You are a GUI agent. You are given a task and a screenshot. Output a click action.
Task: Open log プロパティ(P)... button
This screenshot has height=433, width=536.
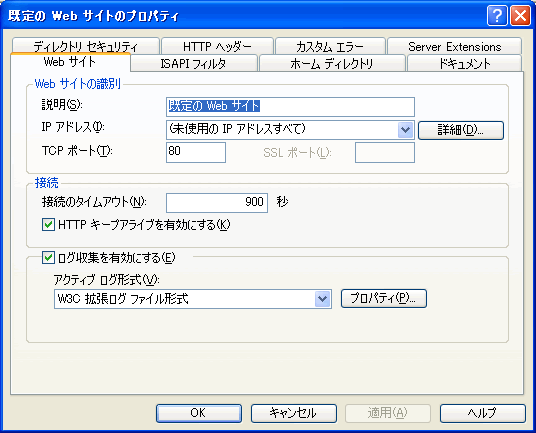pyautogui.click(x=384, y=298)
